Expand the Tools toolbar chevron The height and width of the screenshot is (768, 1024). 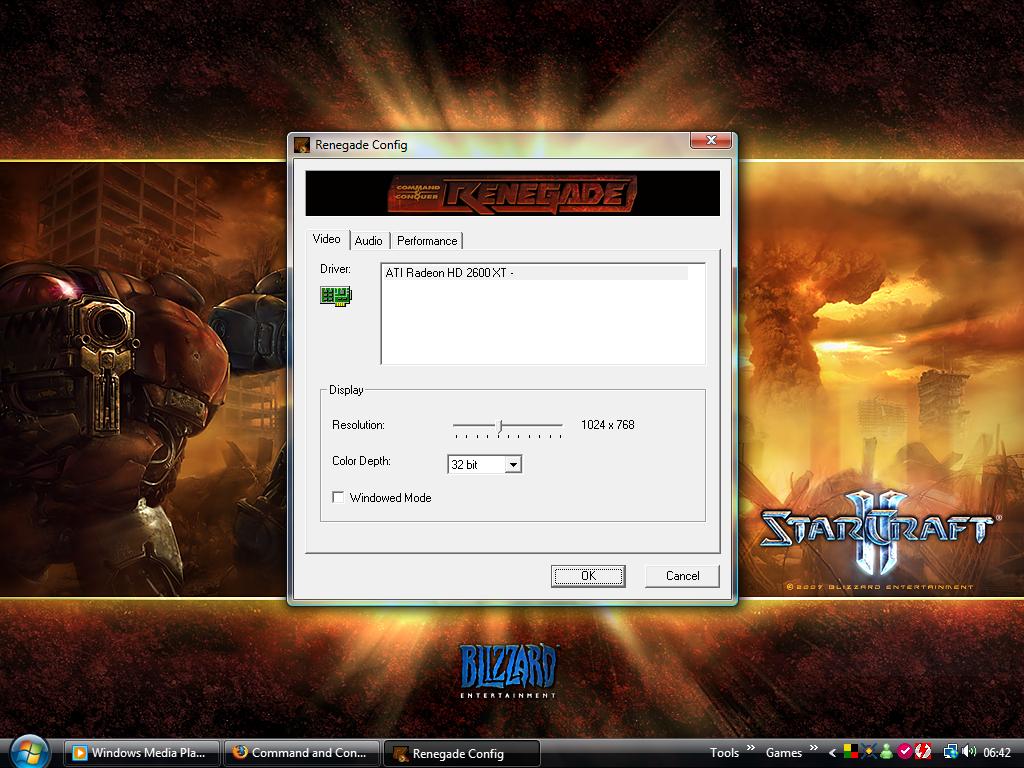(x=750, y=750)
